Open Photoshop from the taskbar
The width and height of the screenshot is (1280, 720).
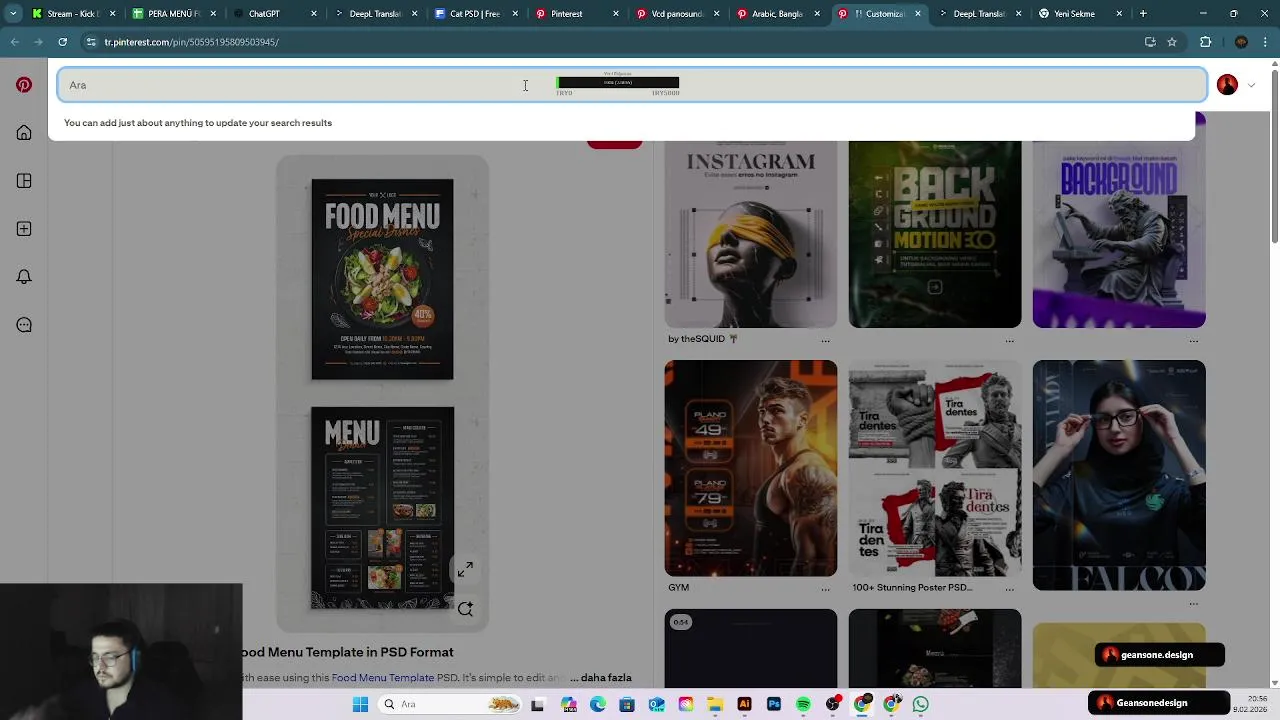(774, 704)
